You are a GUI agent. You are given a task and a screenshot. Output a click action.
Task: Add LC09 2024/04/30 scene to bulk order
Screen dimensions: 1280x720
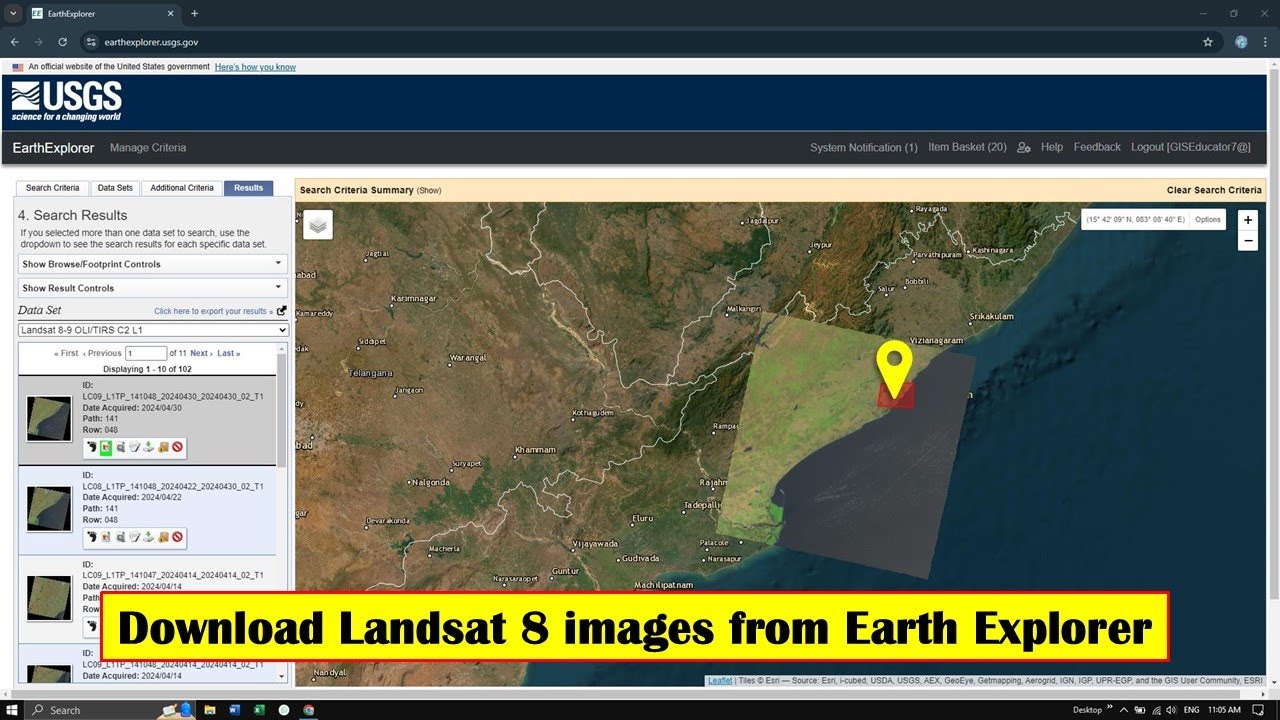163,447
